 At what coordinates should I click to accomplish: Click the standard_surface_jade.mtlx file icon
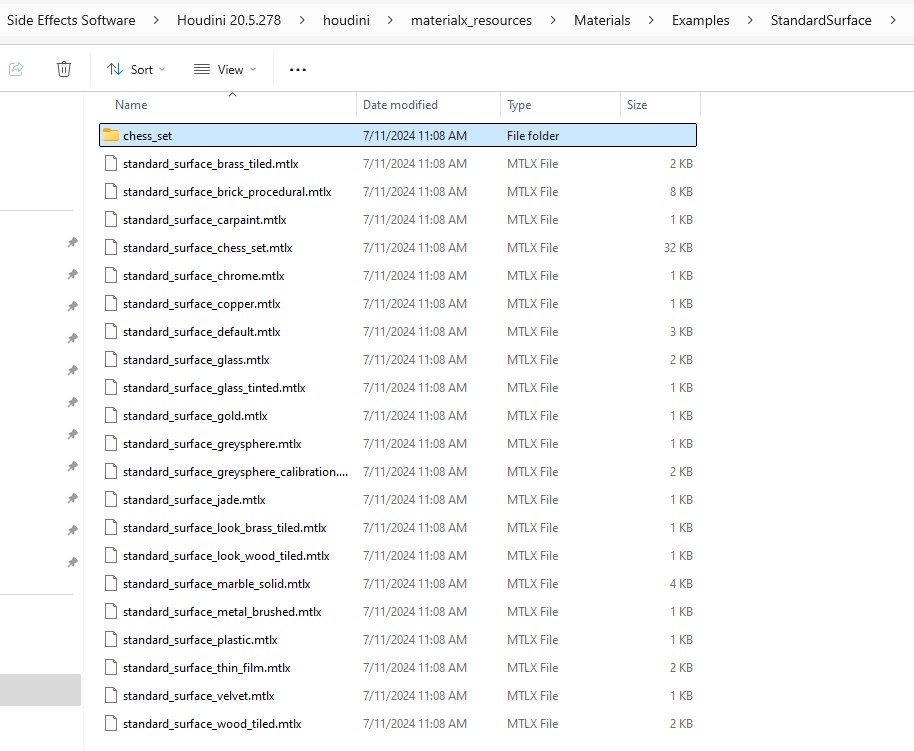pyautogui.click(x=111, y=499)
